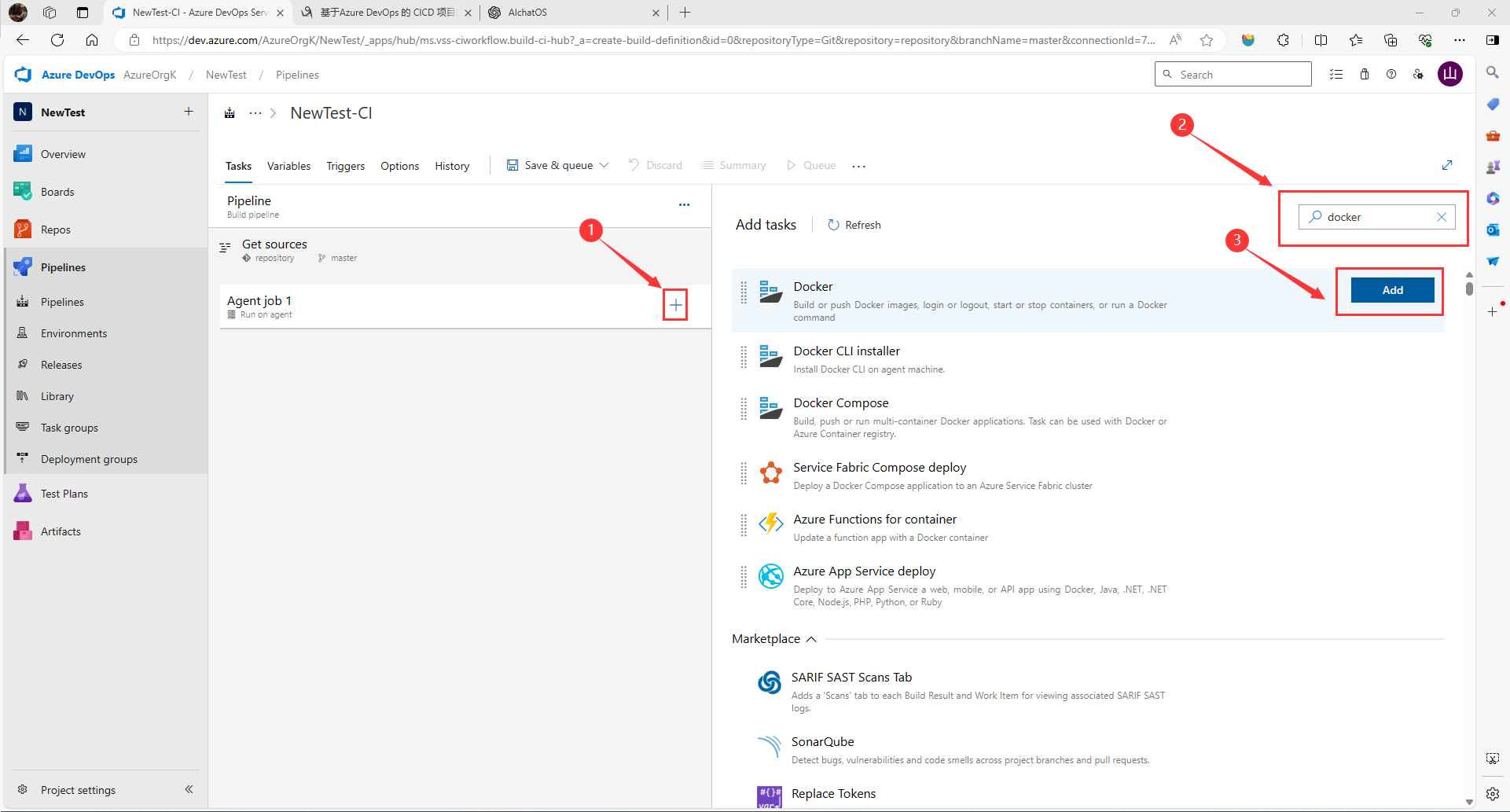The height and width of the screenshot is (812, 1510).
Task: Select Azure Functions for container task
Action: [1088, 527]
